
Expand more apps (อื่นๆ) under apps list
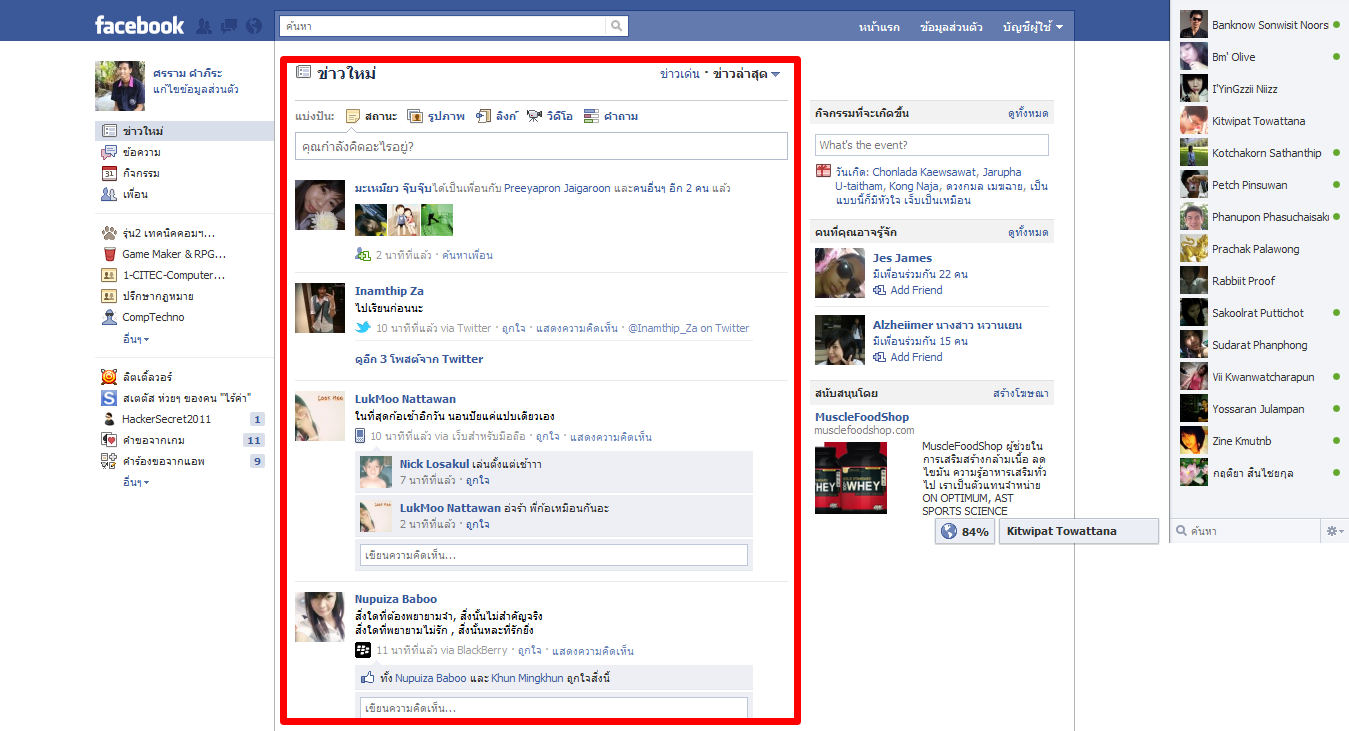136,482
